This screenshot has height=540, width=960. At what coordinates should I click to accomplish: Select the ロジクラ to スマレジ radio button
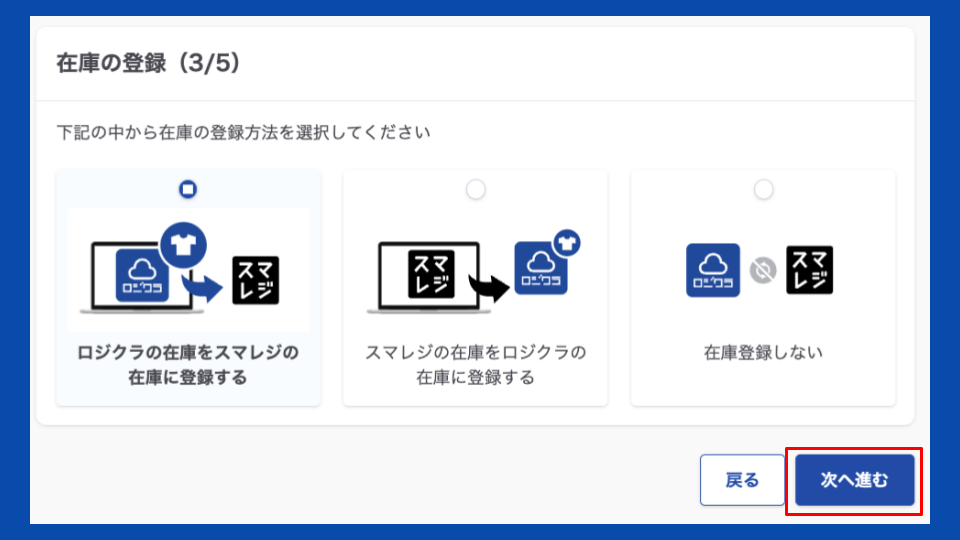[187, 189]
